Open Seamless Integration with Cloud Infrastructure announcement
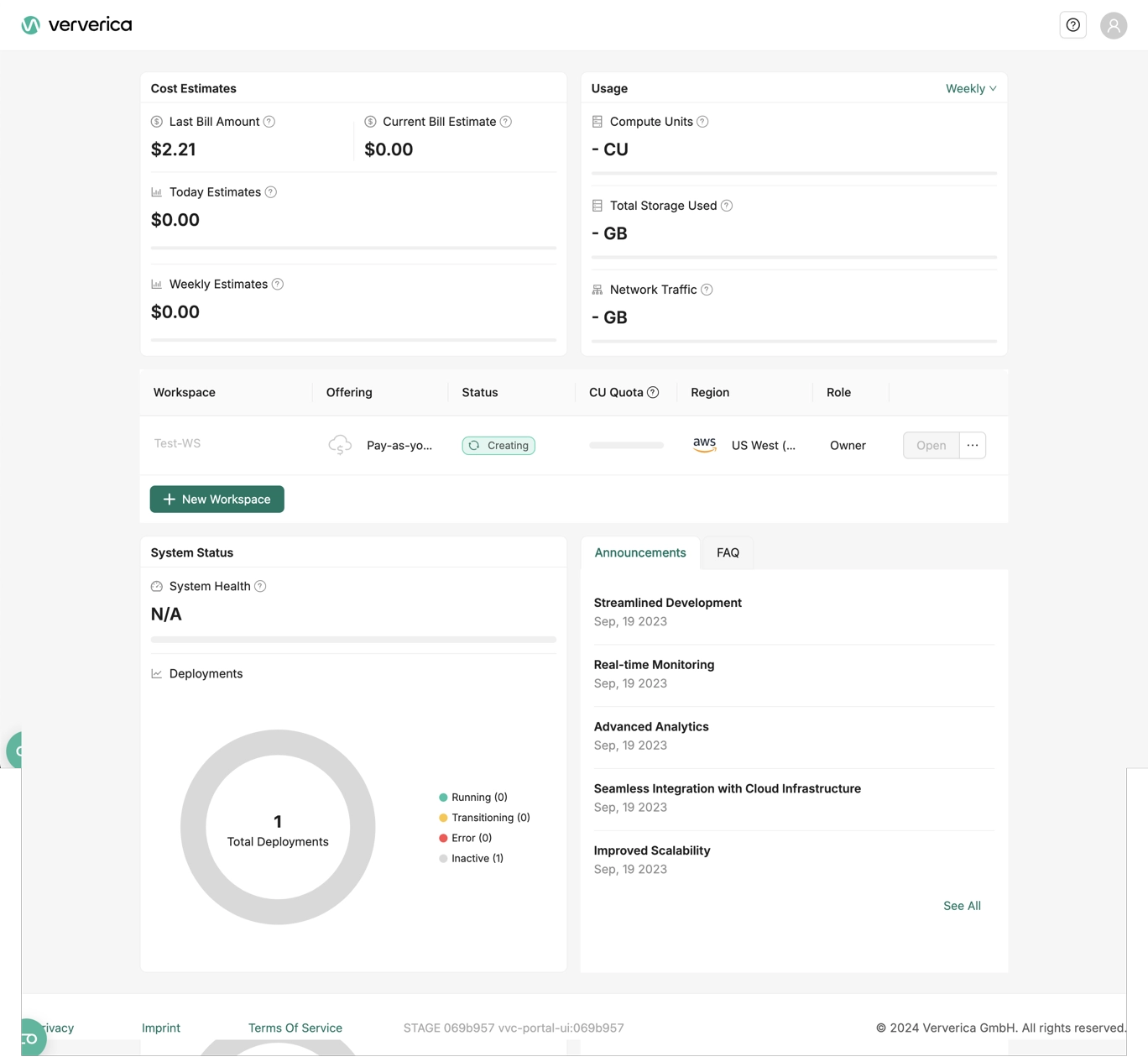The height and width of the screenshot is (1062, 1148). (x=728, y=789)
